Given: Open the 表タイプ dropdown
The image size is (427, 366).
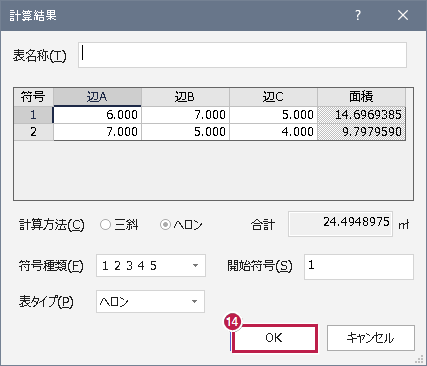Looking at the screenshot, I should point(150,301).
